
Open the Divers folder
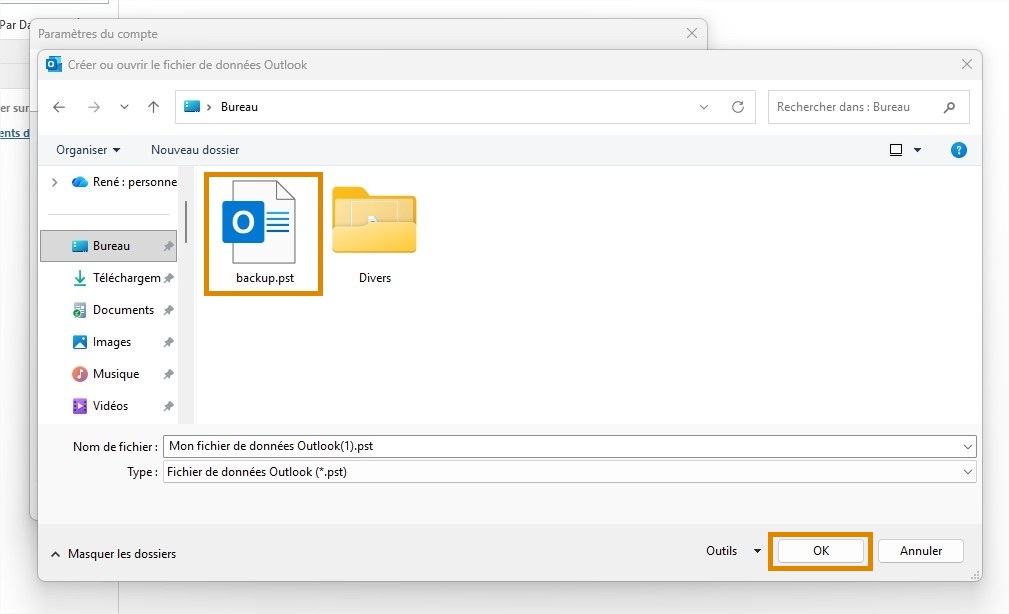[x=374, y=222]
